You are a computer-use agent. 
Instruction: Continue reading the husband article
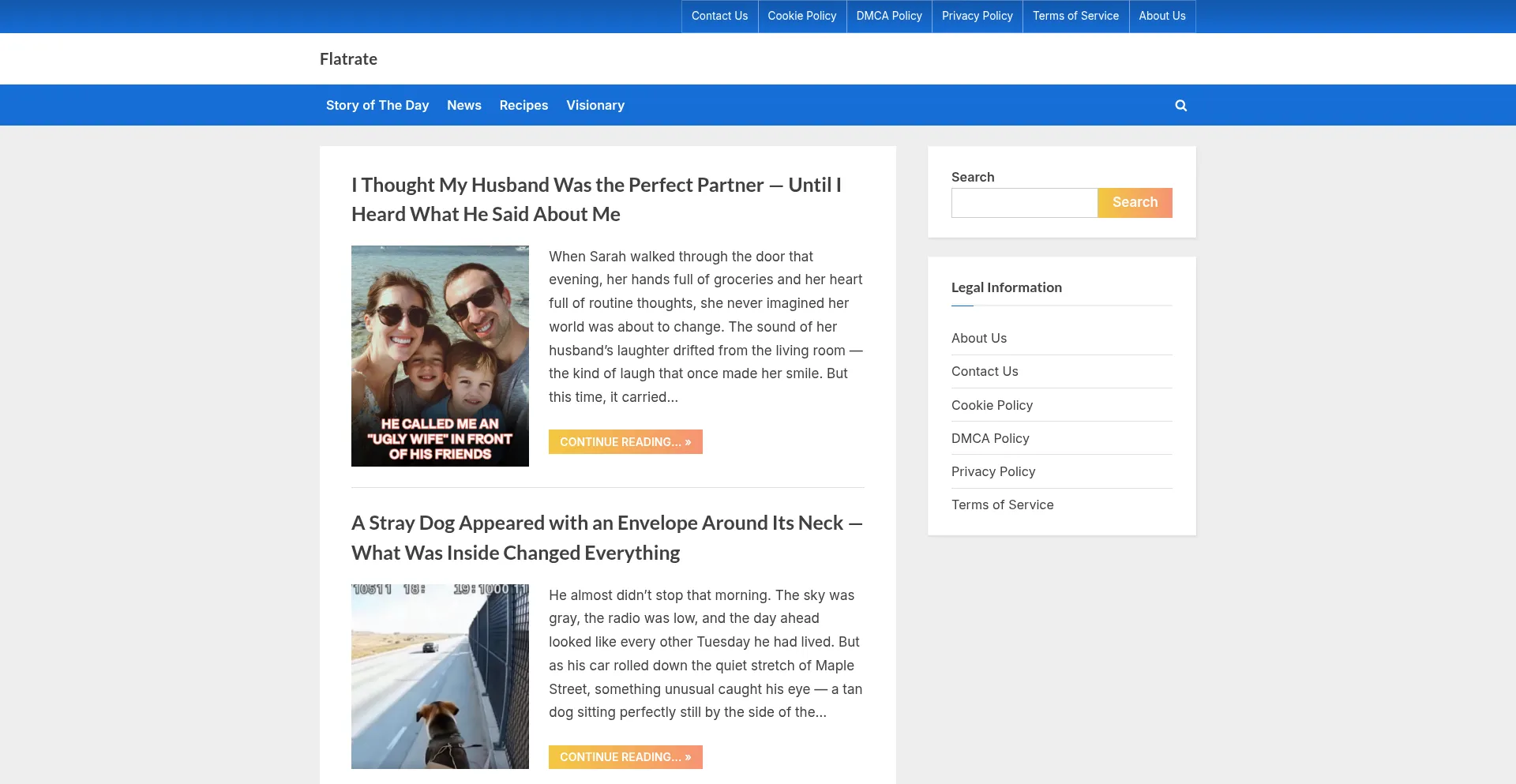point(625,442)
